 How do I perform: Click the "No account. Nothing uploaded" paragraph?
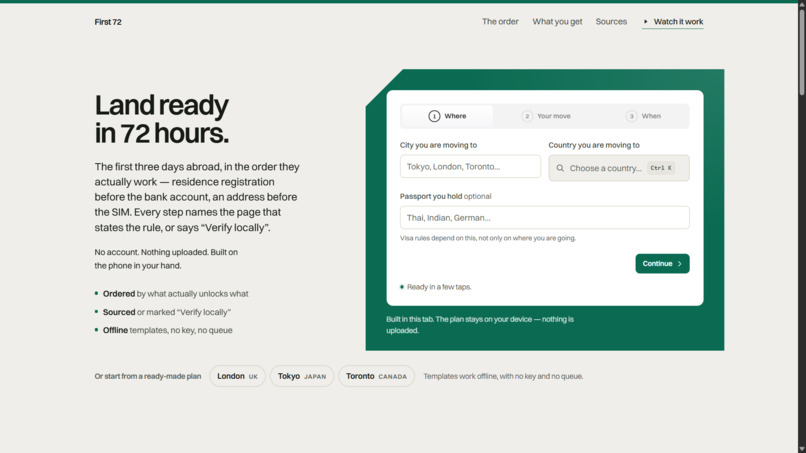click(x=166, y=259)
